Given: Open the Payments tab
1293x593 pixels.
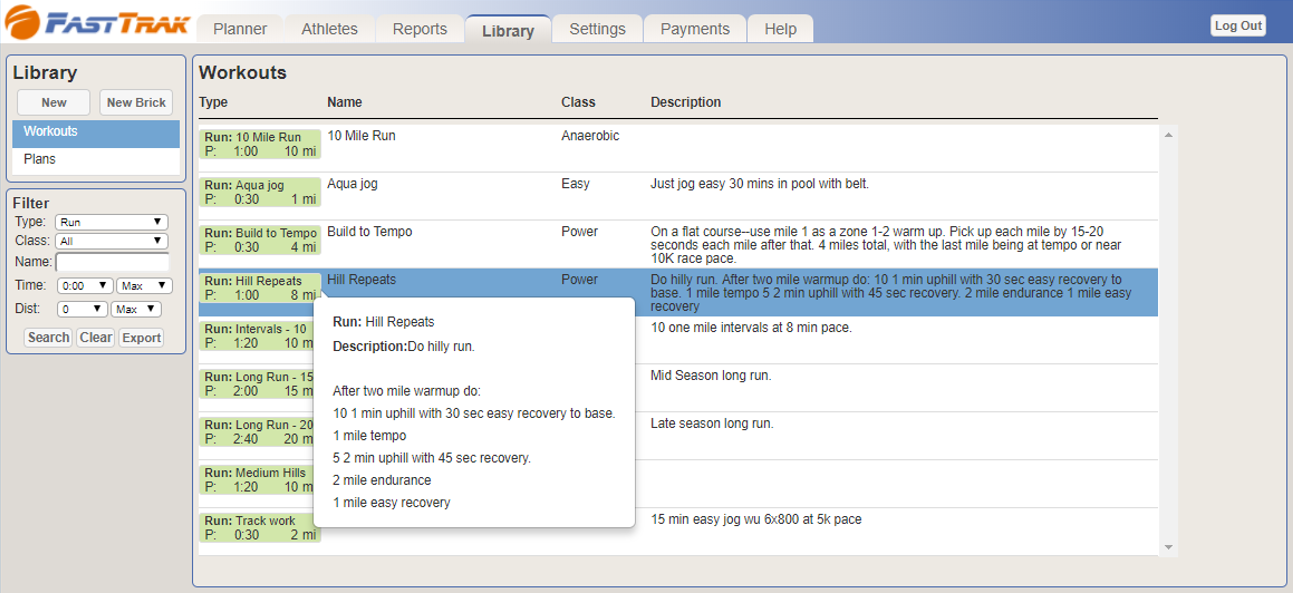Looking at the screenshot, I should click(695, 29).
